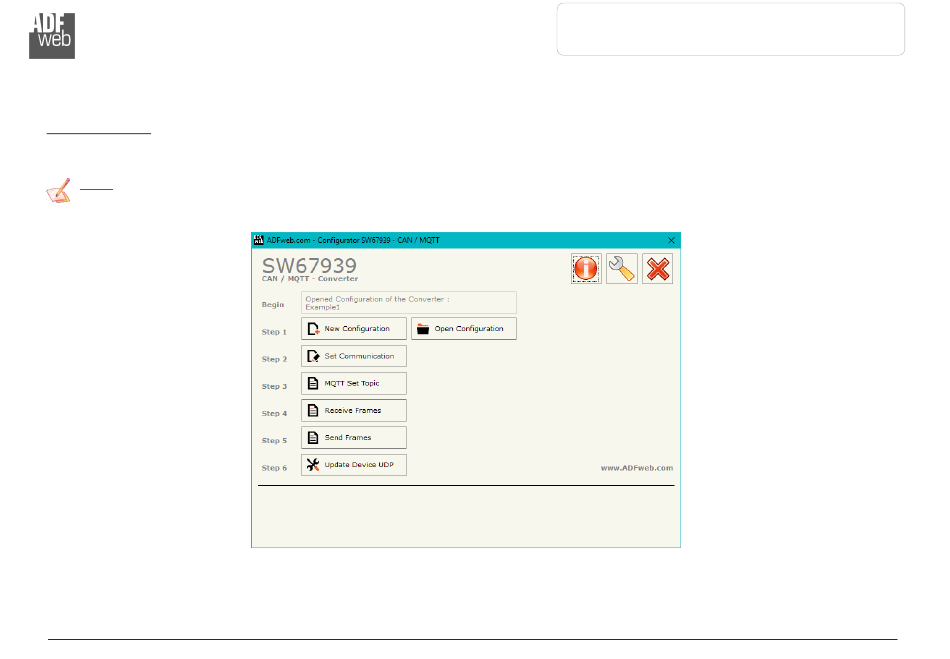The height and width of the screenshot is (659, 950).
Task: Open Receive Frames in Step 4
Action: click(354, 411)
